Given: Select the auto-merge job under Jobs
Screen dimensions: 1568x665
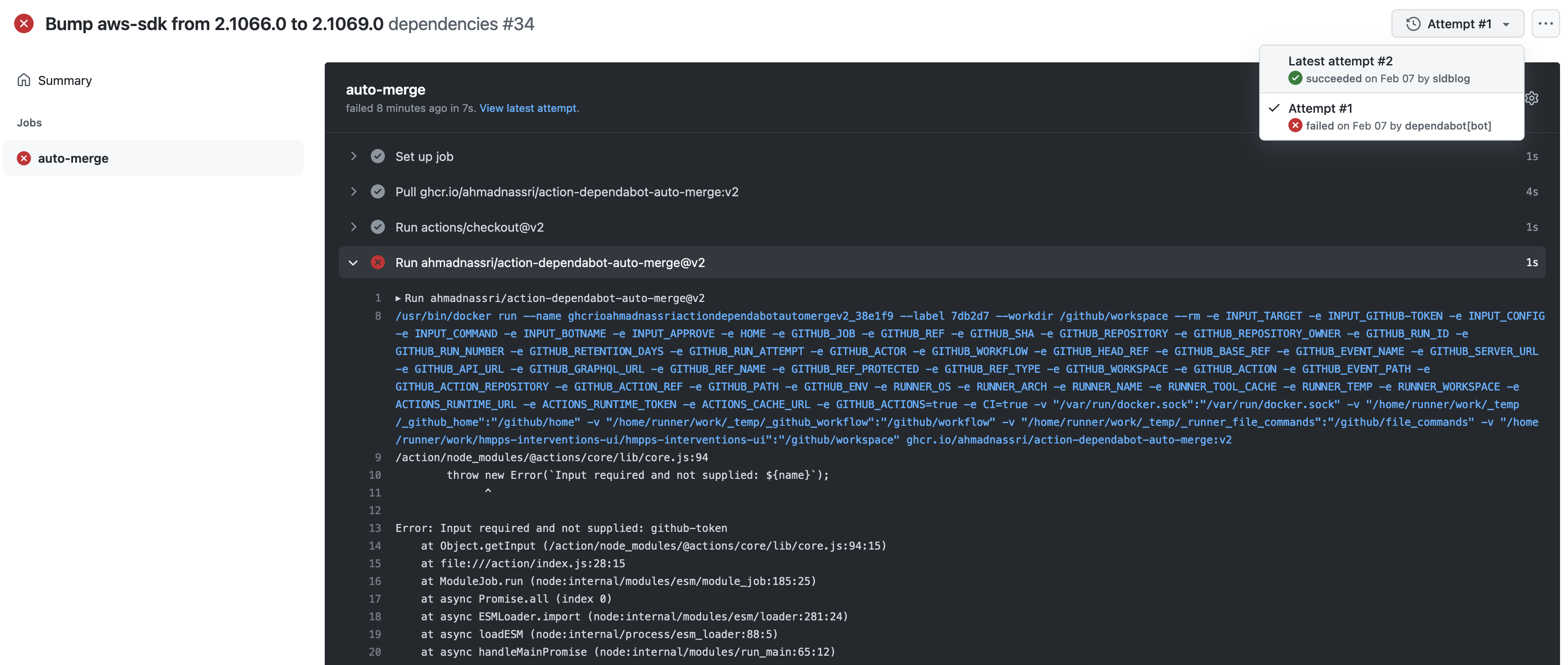Looking at the screenshot, I should 73,158.
